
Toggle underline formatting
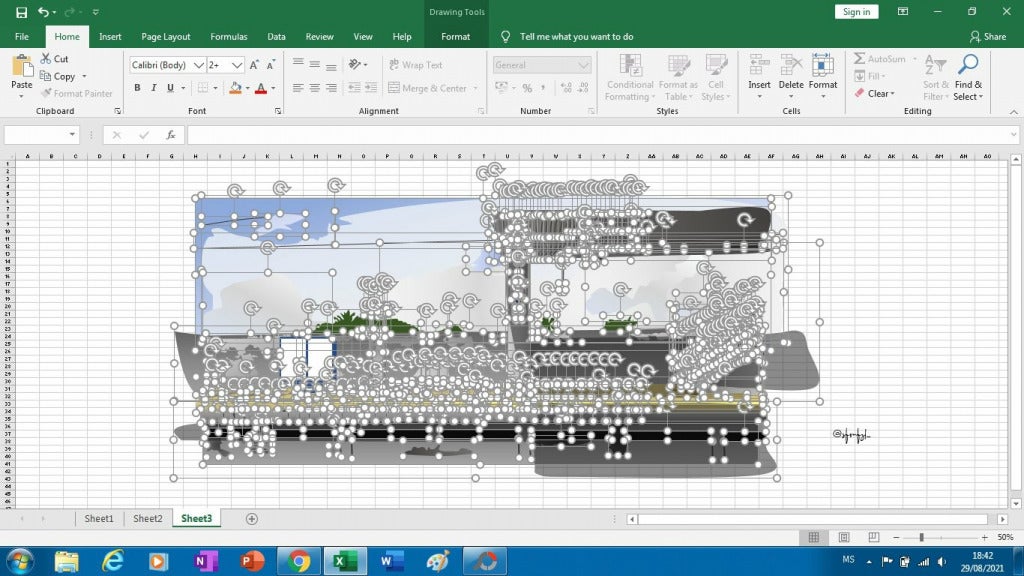(170, 88)
